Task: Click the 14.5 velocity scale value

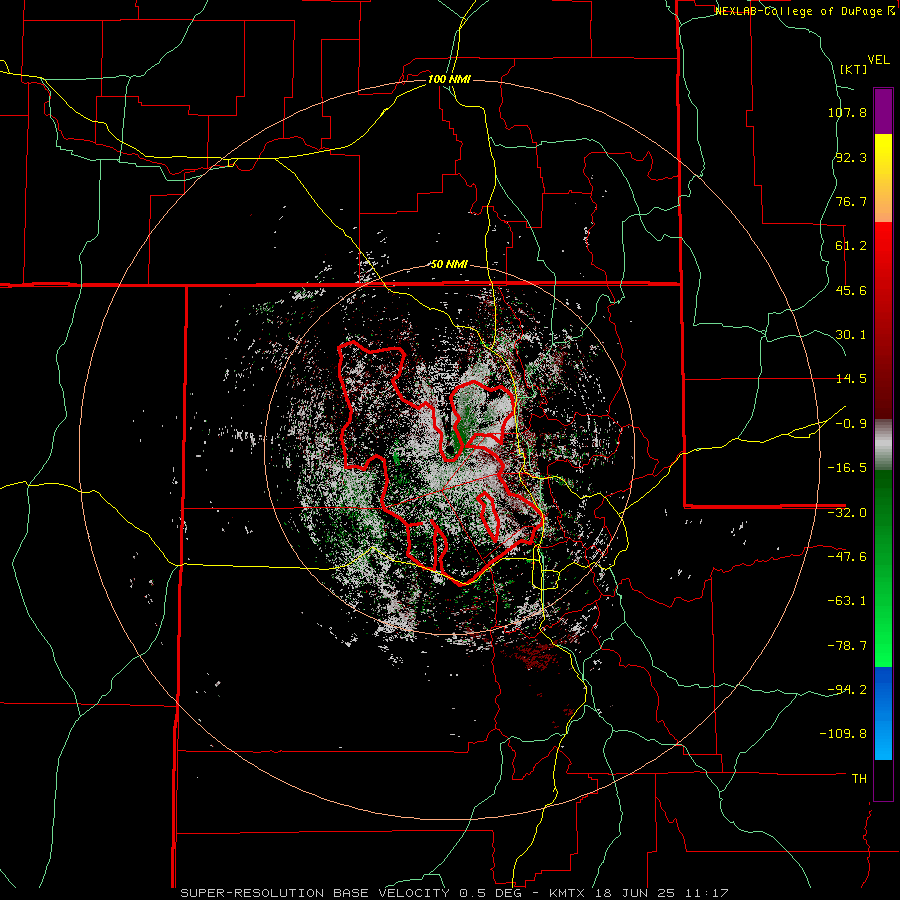Action: click(x=851, y=379)
